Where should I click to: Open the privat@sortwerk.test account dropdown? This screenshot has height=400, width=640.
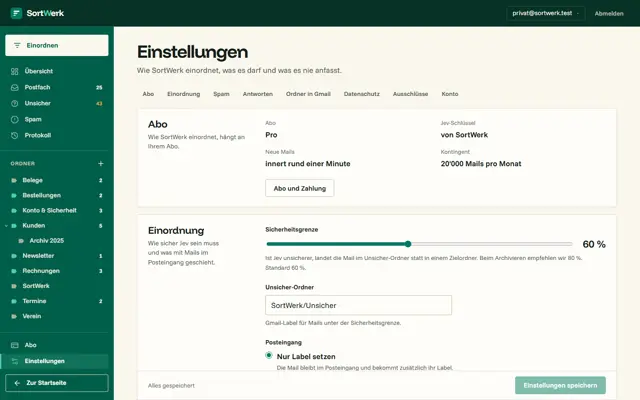tap(546, 13)
